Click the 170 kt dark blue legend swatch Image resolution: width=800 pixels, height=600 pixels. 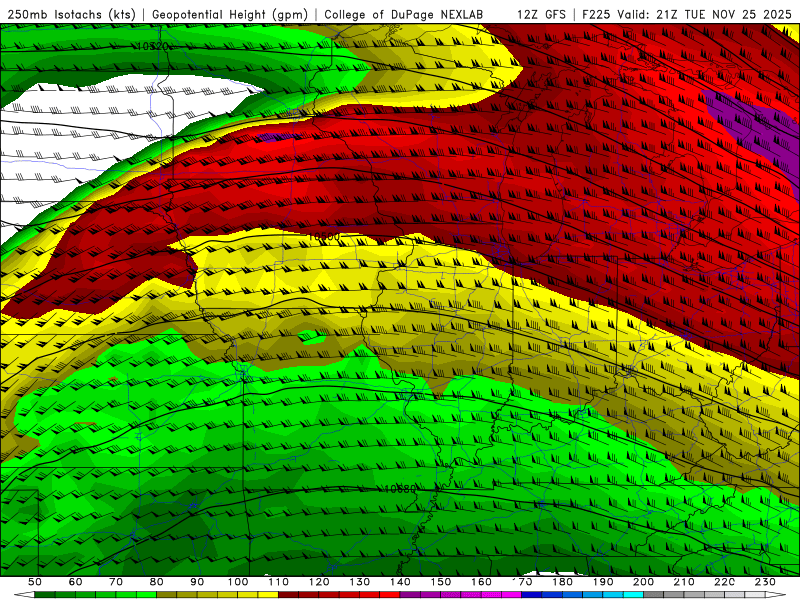(532, 595)
